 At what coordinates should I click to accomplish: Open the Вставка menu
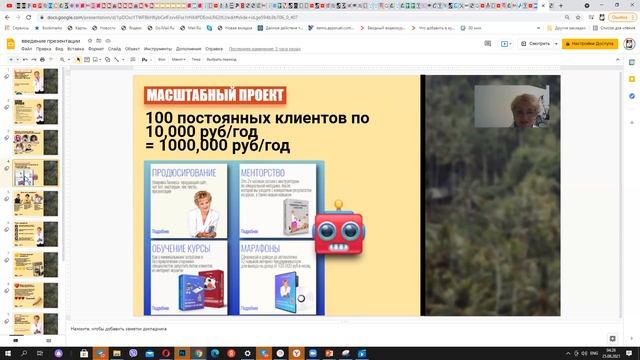click(76, 49)
